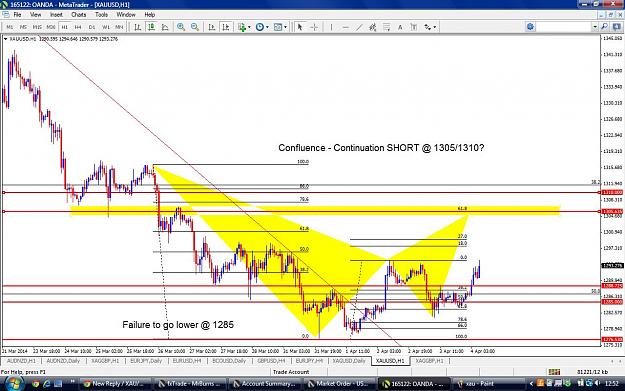Open the indicators list button
Image resolution: width=625 pixels, height=391 pixels.
[242, 27]
